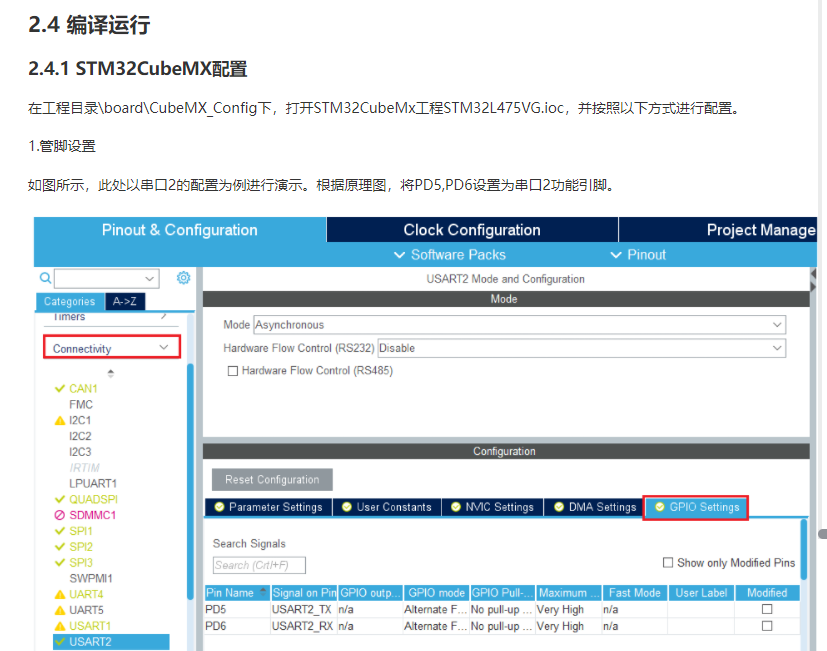Open the NVIC Settings tab
The height and width of the screenshot is (651, 827).
pos(493,507)
